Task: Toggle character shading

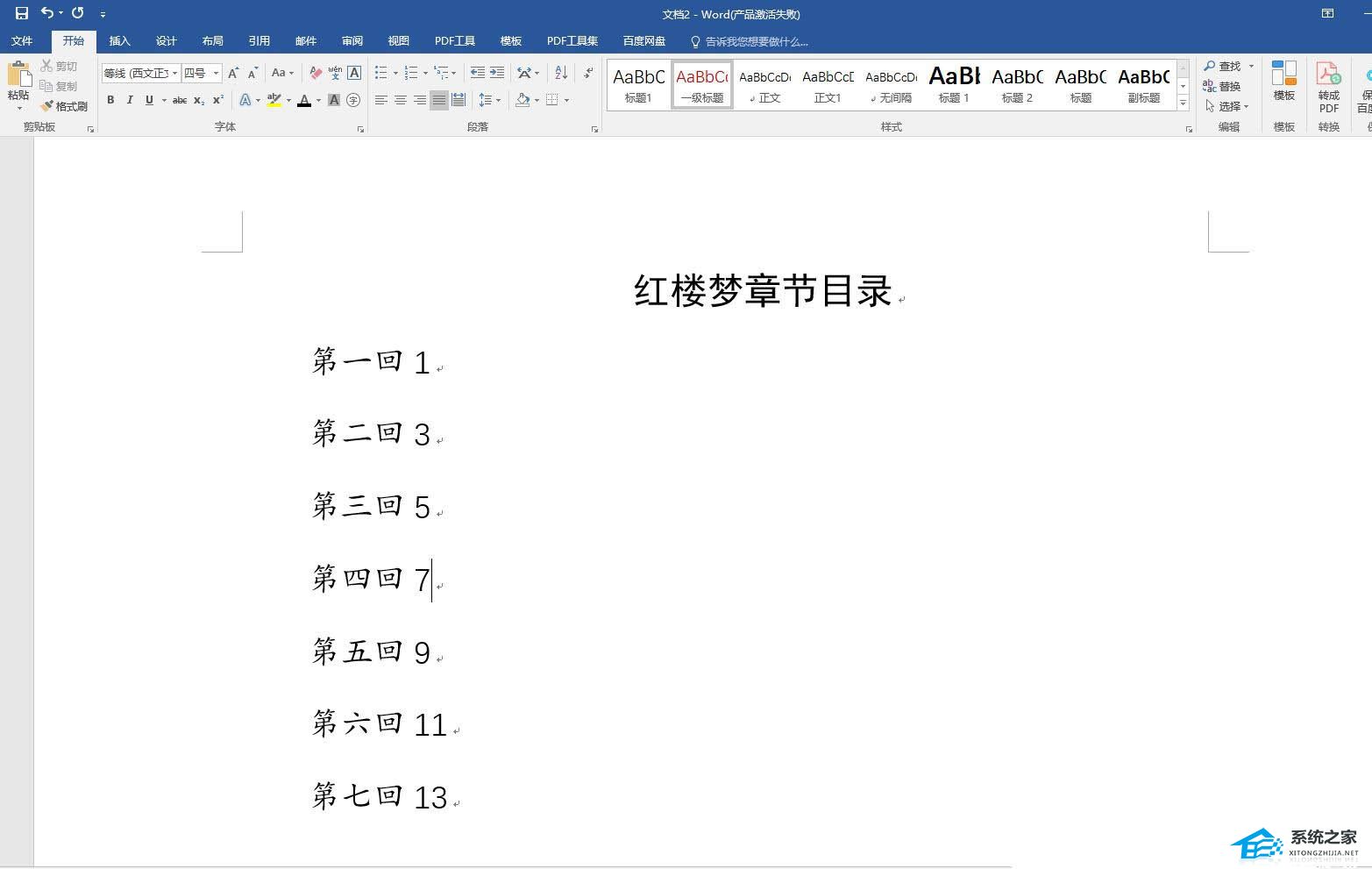Action: pos(334,100)
